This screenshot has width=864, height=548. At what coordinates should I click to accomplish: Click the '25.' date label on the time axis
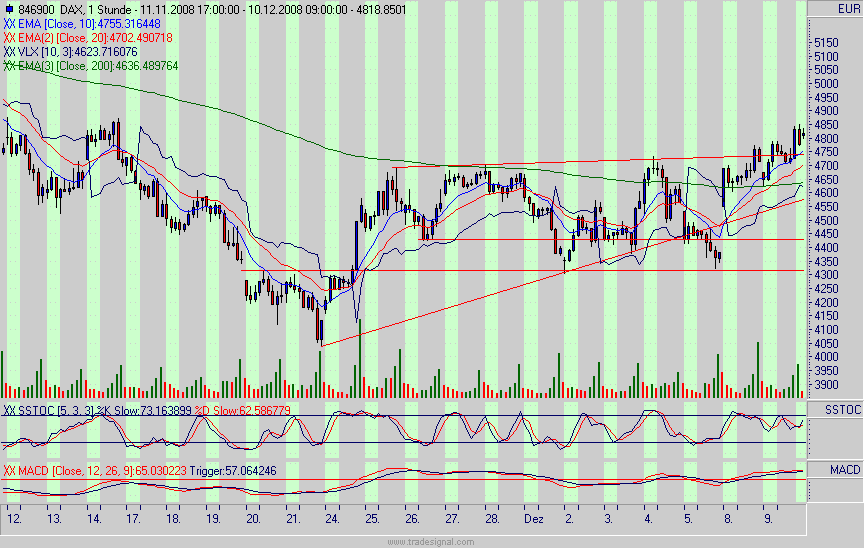372,519
